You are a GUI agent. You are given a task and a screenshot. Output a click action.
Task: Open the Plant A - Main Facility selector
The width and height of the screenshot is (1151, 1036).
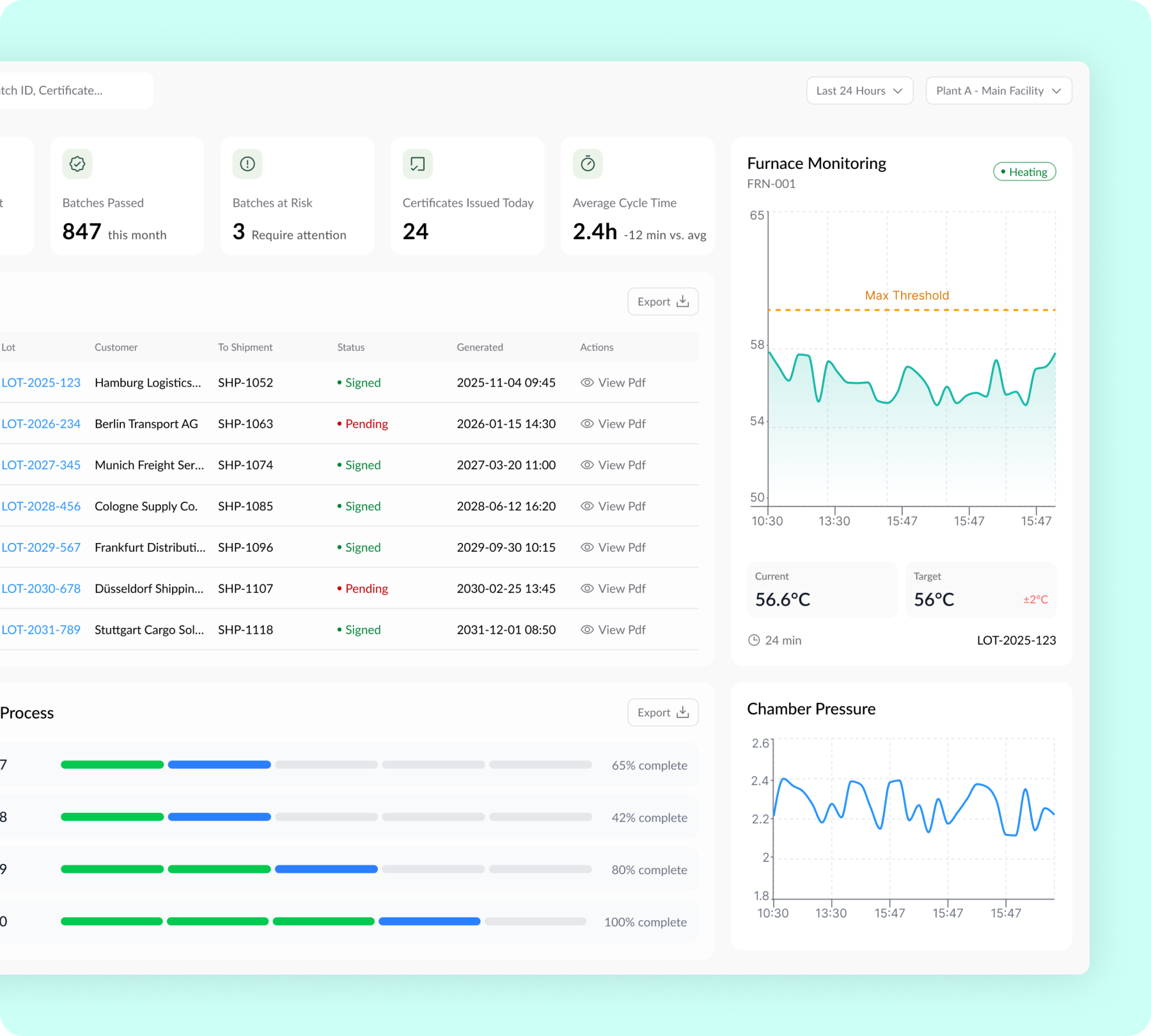click(x=998, y=90)
